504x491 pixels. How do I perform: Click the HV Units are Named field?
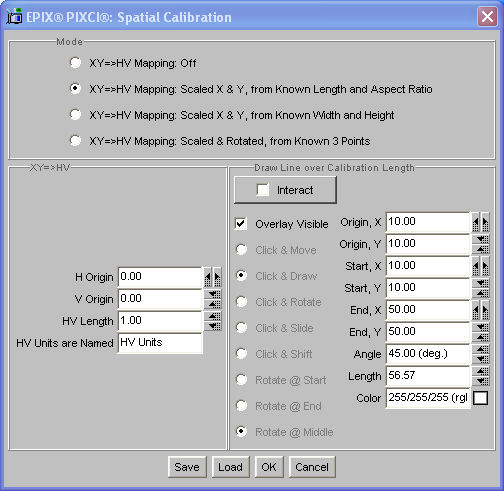(x=160, y=343)
